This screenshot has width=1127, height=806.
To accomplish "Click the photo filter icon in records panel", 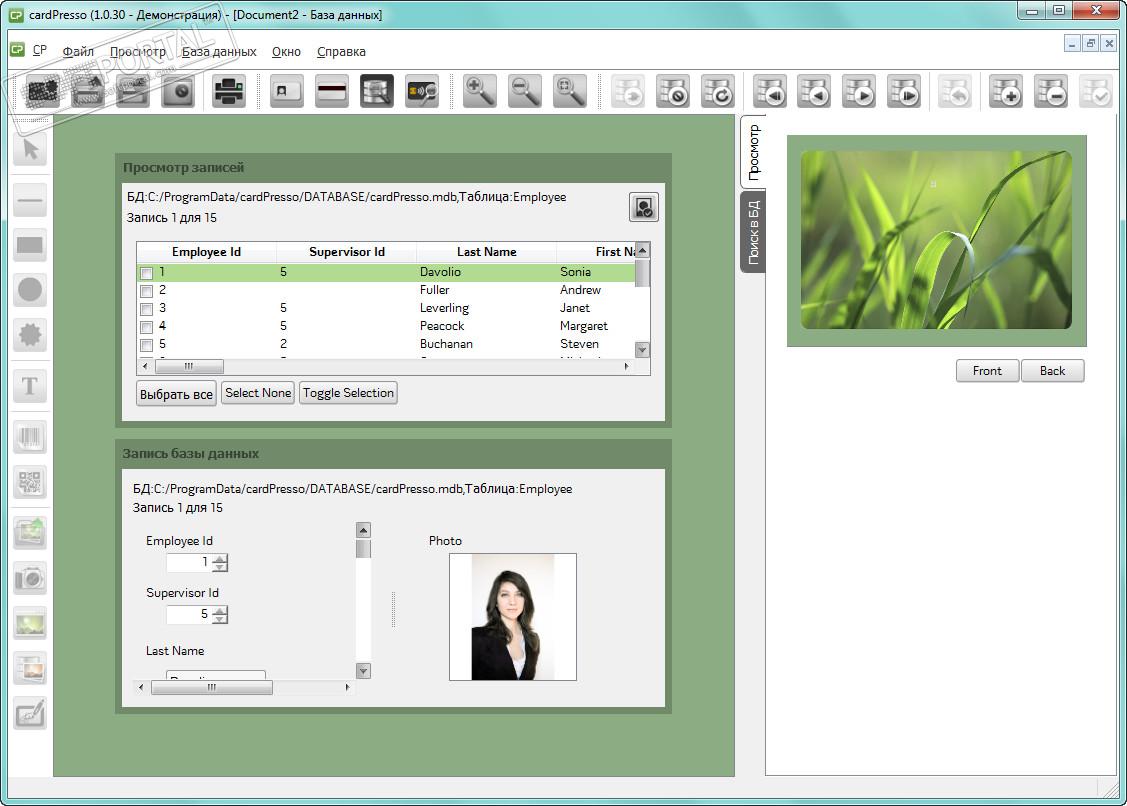I will [643, 207].
